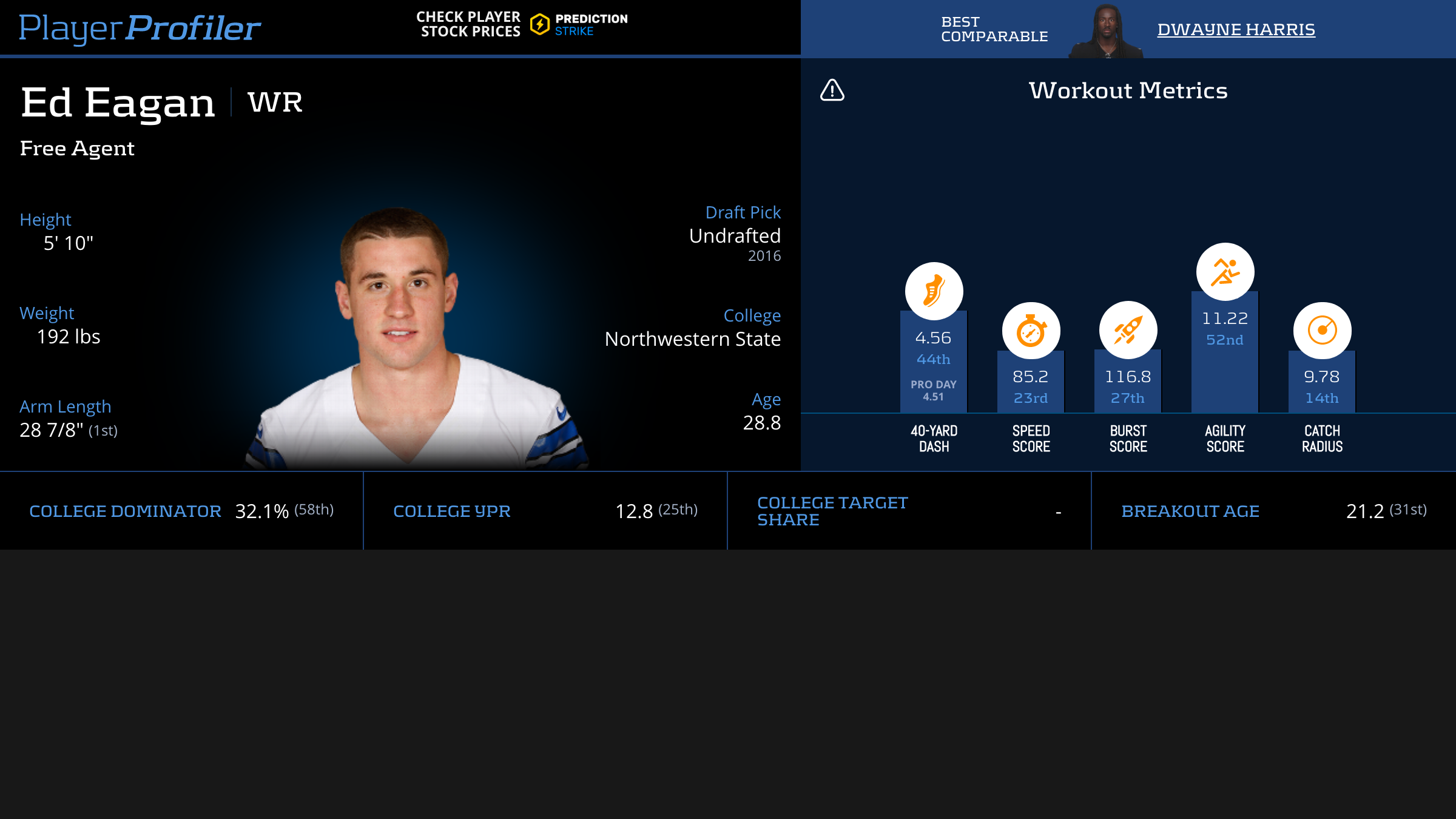1456x819 pixels.
Task: Click the Agility Score runner icon
Action: pos(1225,272)
